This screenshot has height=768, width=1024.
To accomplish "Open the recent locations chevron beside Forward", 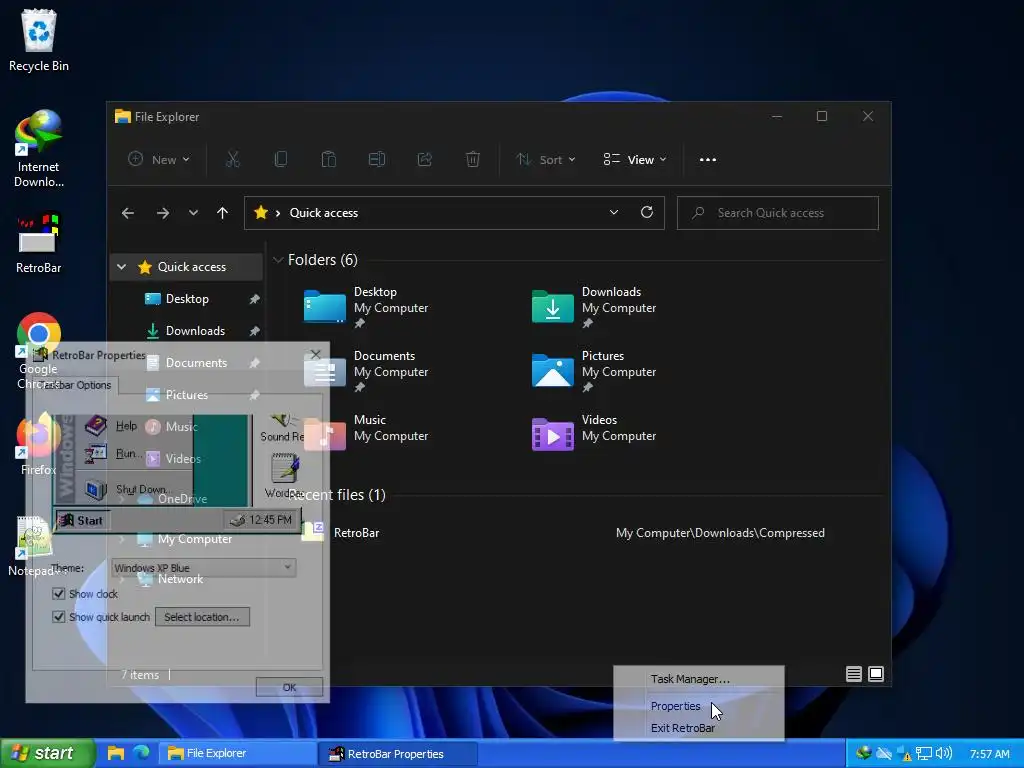I will 193,213.
